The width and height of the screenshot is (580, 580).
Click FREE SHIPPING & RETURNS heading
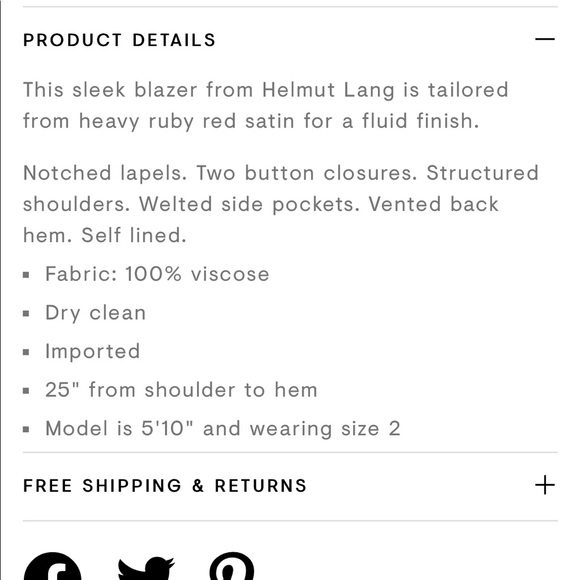pos(165,485)
